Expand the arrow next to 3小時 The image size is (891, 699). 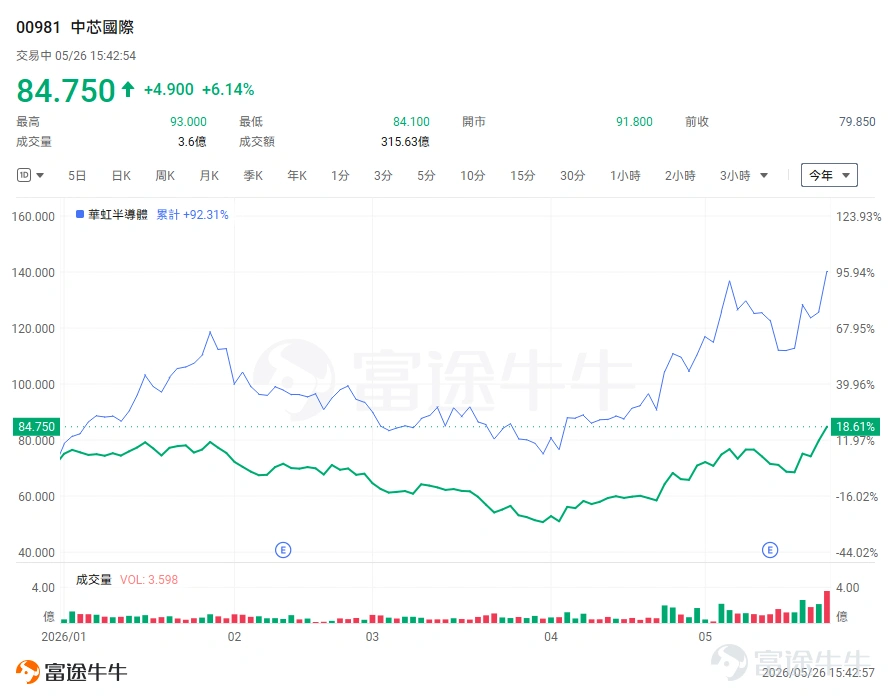coord(764,176)
